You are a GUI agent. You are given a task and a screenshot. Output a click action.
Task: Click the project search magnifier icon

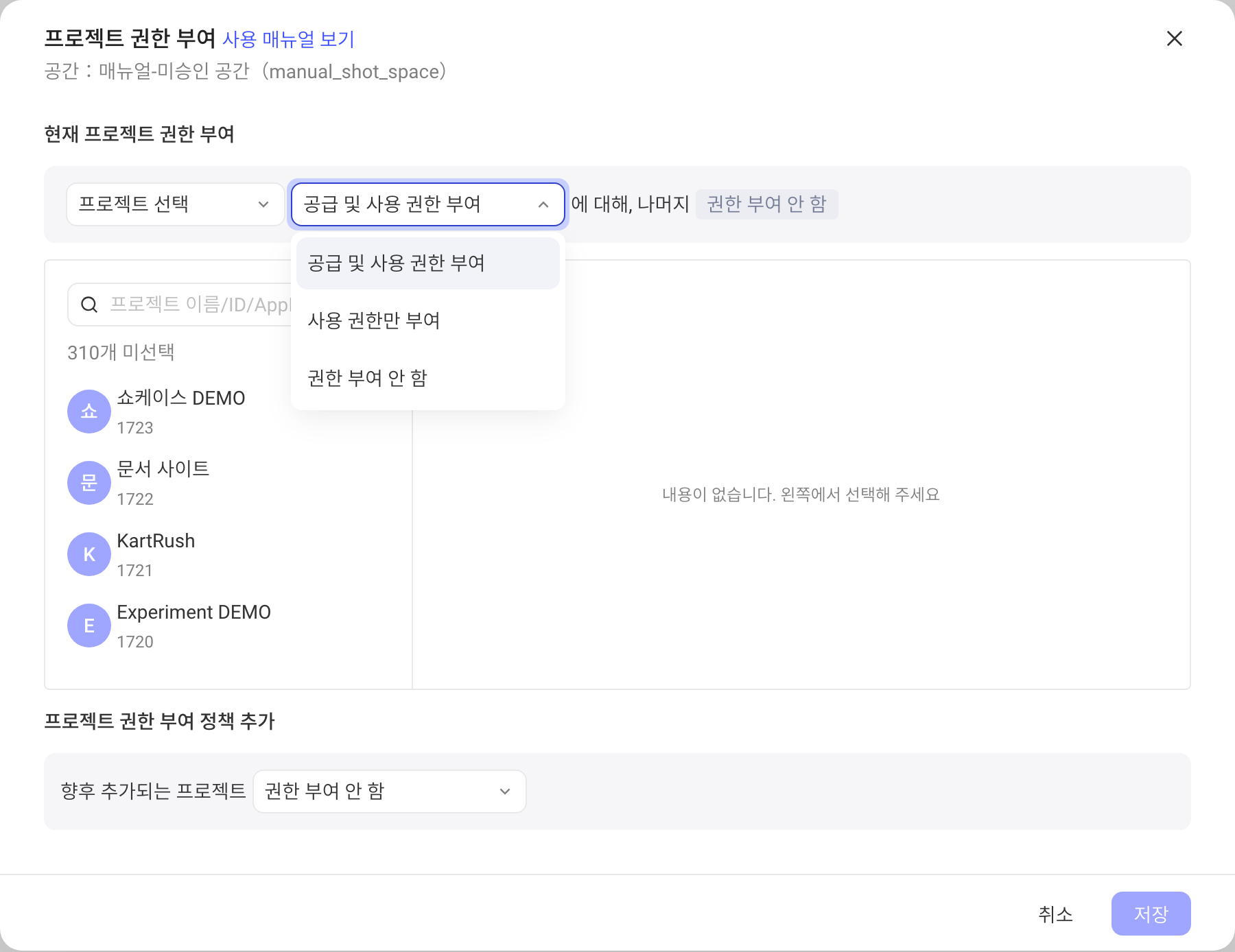coord(89,305)
